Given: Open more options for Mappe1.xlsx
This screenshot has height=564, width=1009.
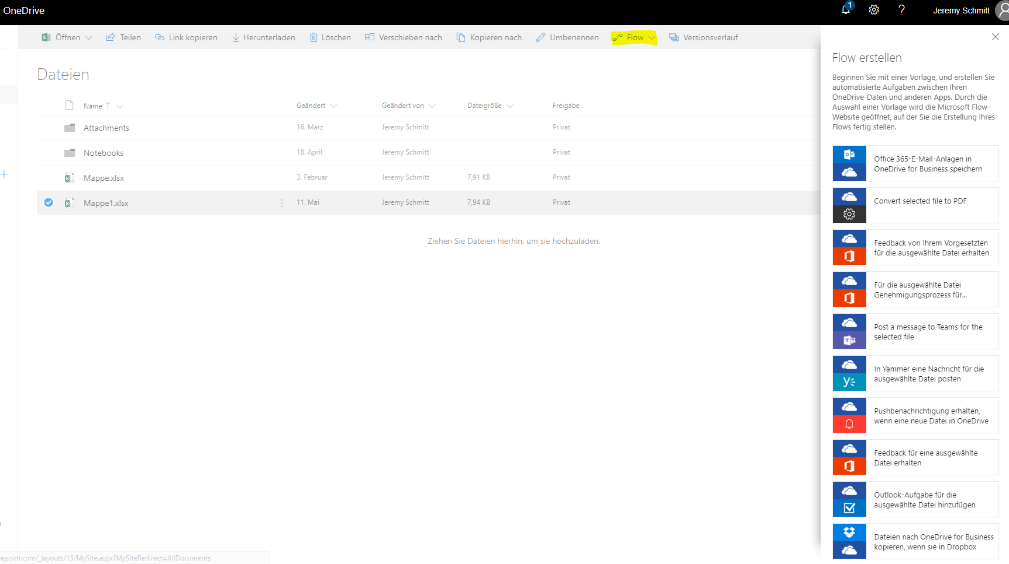Looking at the screenshot, I should coord(281,203).
